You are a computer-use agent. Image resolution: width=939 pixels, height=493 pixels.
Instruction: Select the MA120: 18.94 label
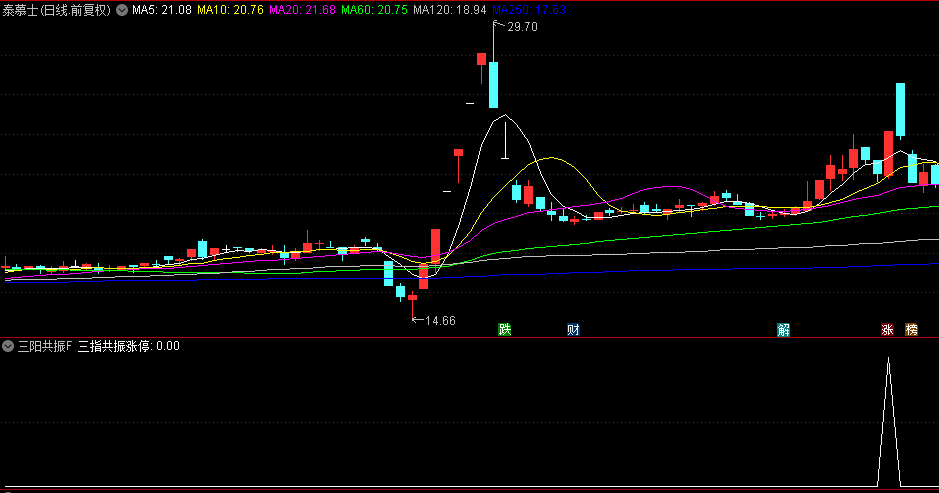point(450,10)
